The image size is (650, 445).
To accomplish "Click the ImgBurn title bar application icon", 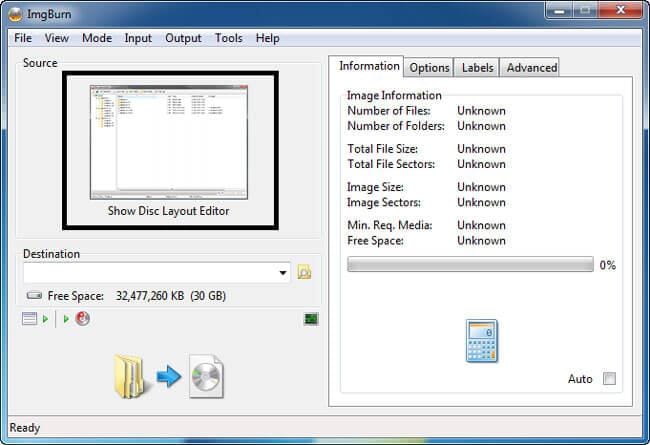I will 15,14.
